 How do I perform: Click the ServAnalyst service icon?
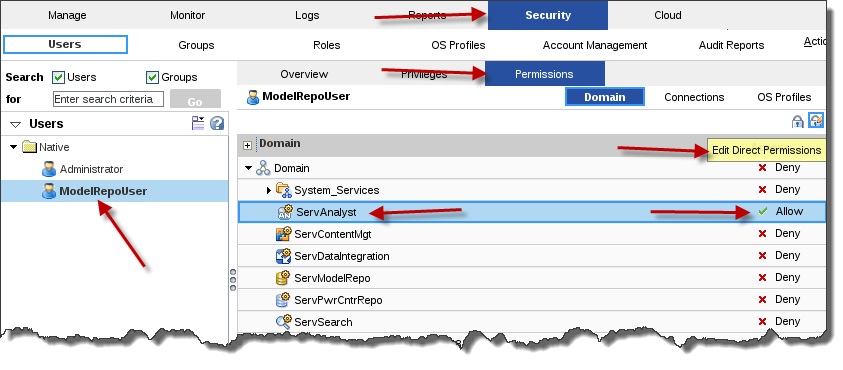pyautogui.click(x=285, y=212)
